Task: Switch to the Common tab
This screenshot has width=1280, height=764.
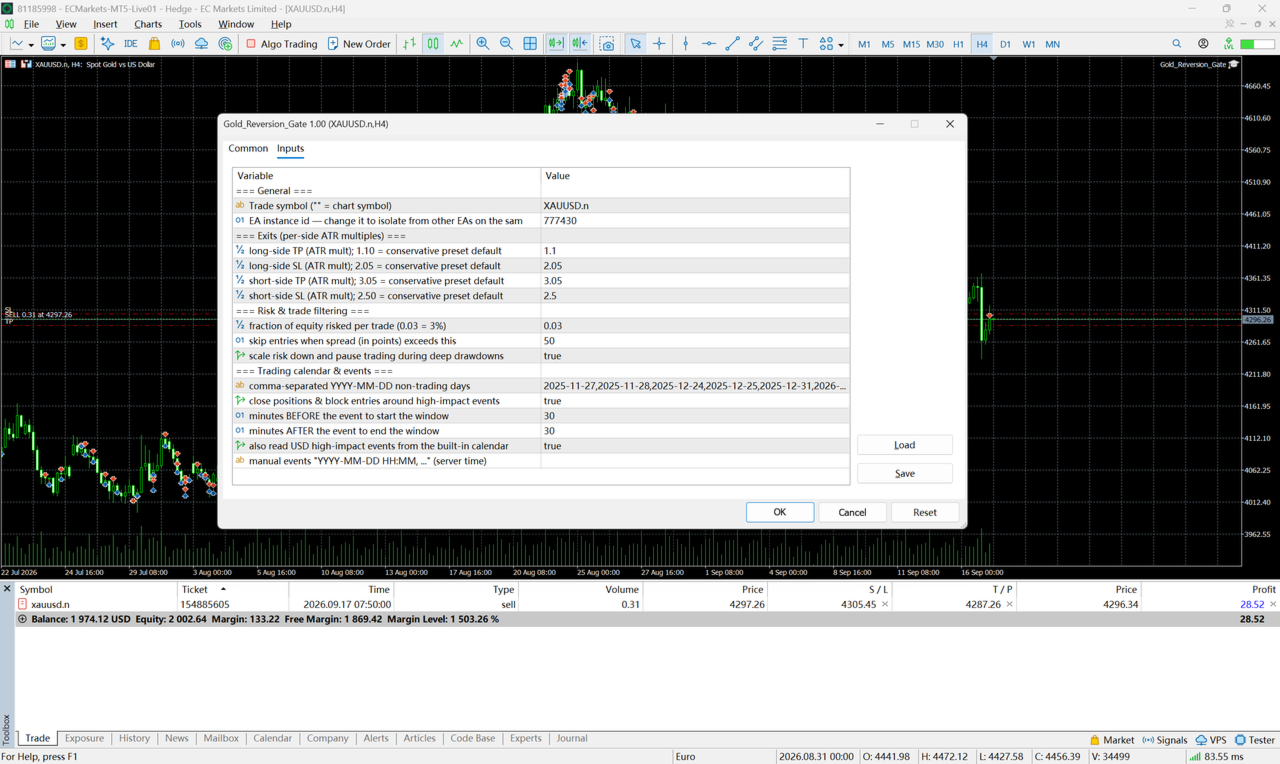Action: [248, 148]
